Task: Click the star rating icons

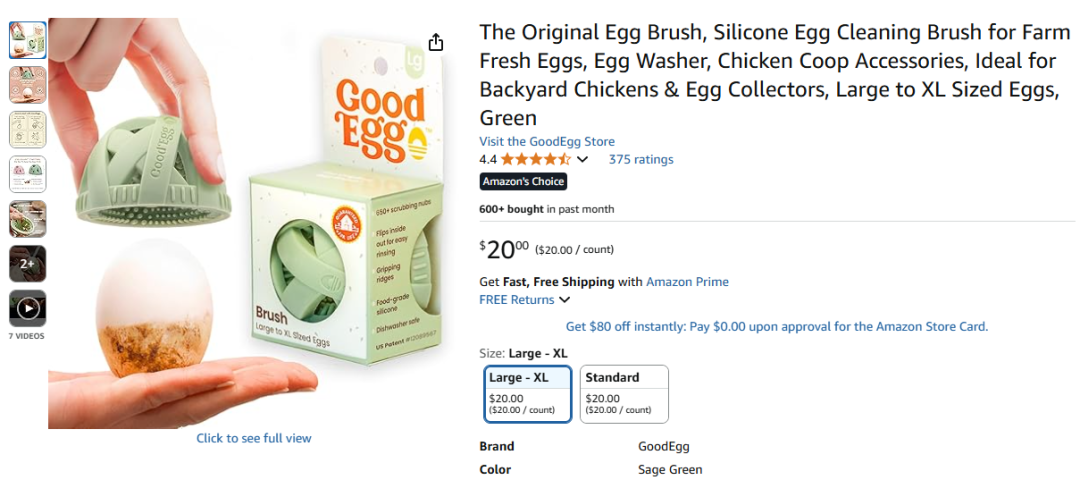Action: (535, 160)
